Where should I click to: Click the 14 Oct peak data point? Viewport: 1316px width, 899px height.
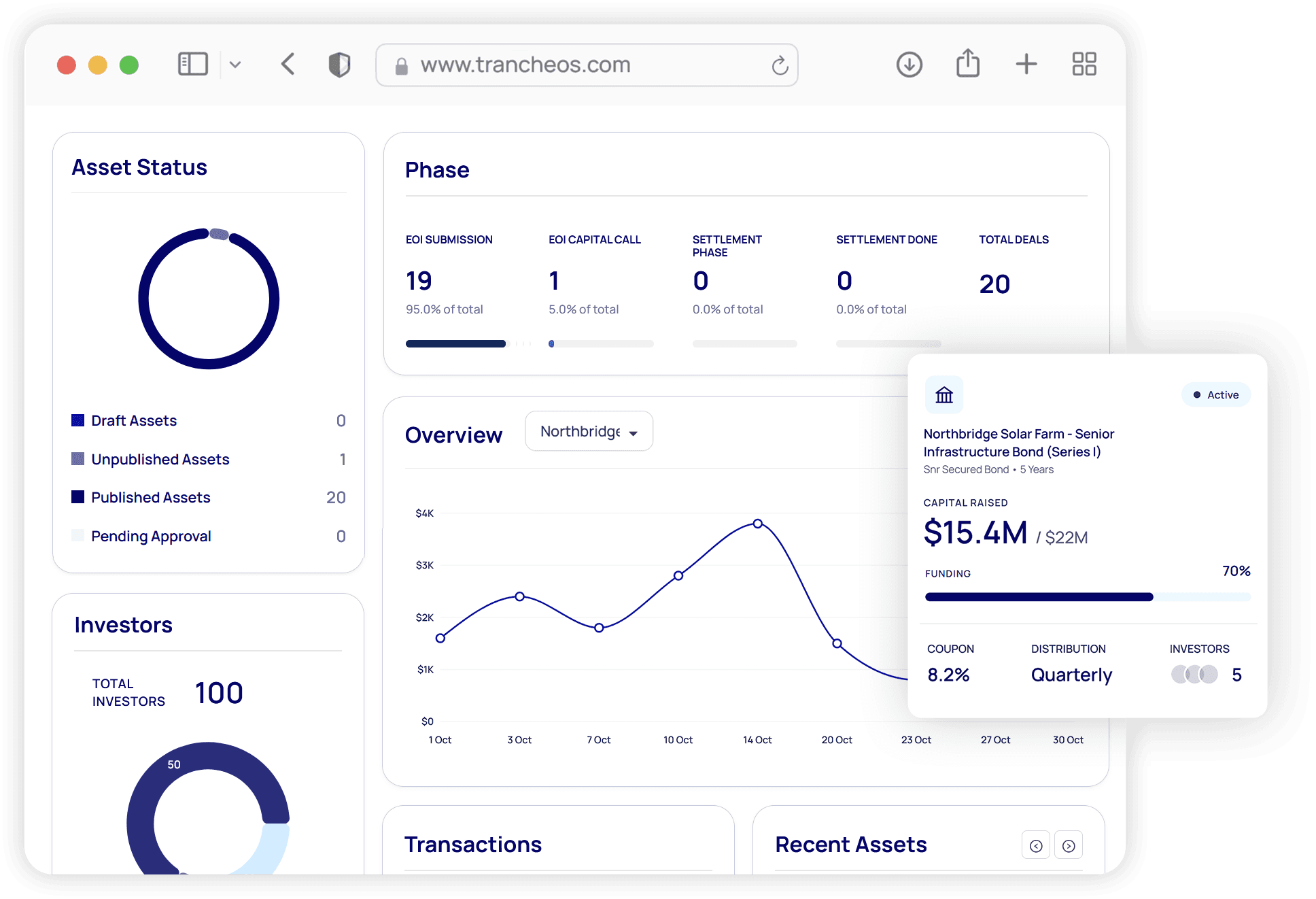pyautogui.click(x=757, y=524)
